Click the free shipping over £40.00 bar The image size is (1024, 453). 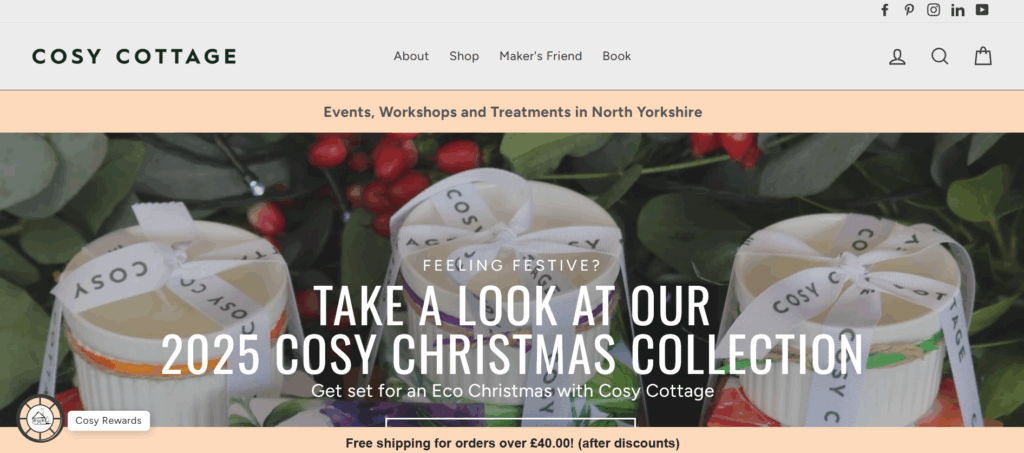pyautogui.click(x=513, y=443)
